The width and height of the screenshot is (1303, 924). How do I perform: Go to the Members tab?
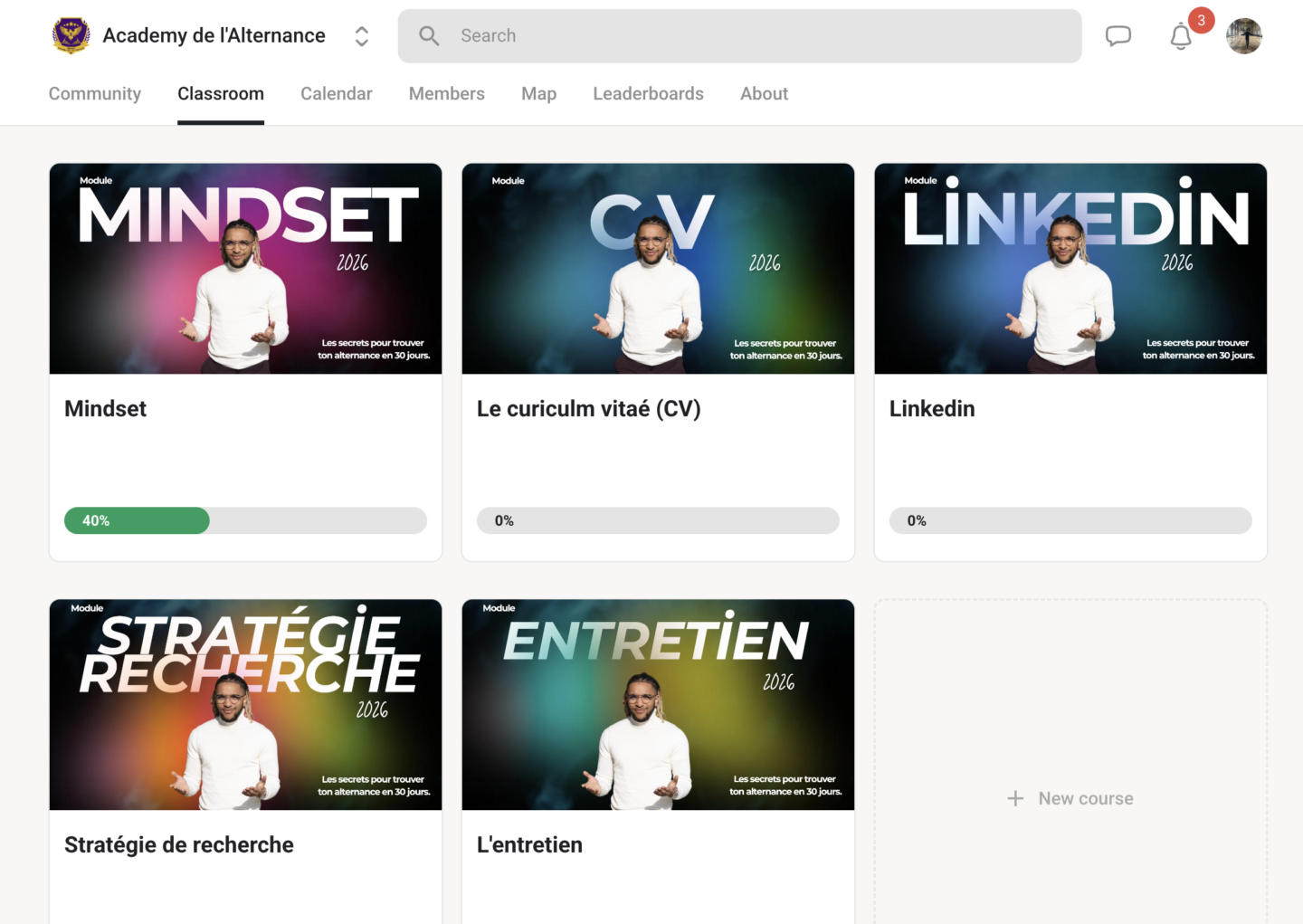[x=447, y=94]
